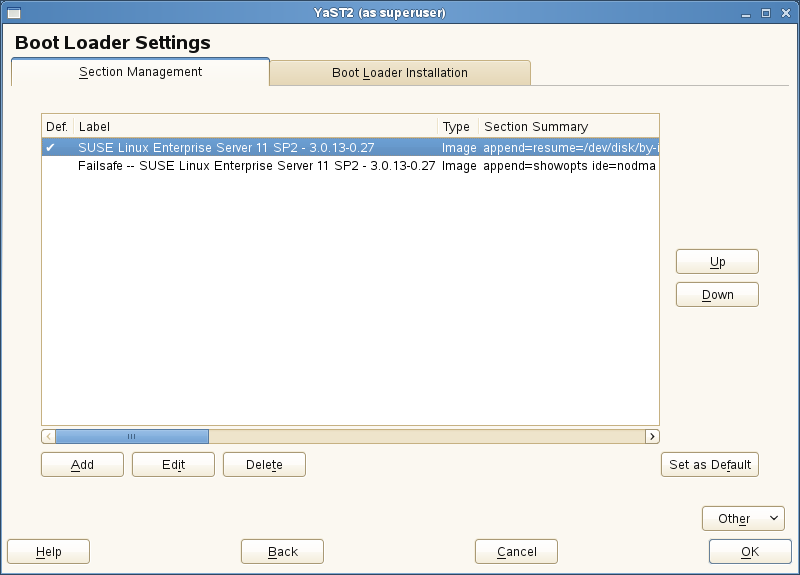Open the Boot Loader Installation tab

(400, 73)
